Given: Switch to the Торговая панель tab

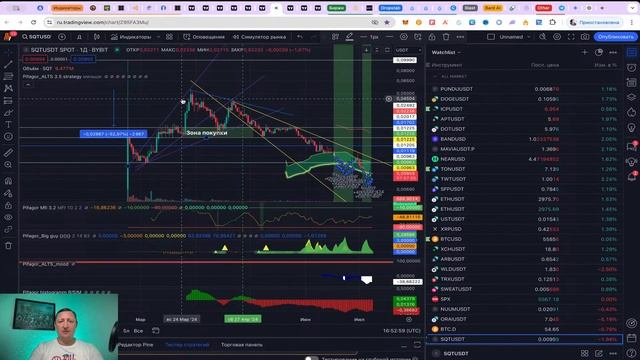Looking at the screenshot, I should pos(242,345).
